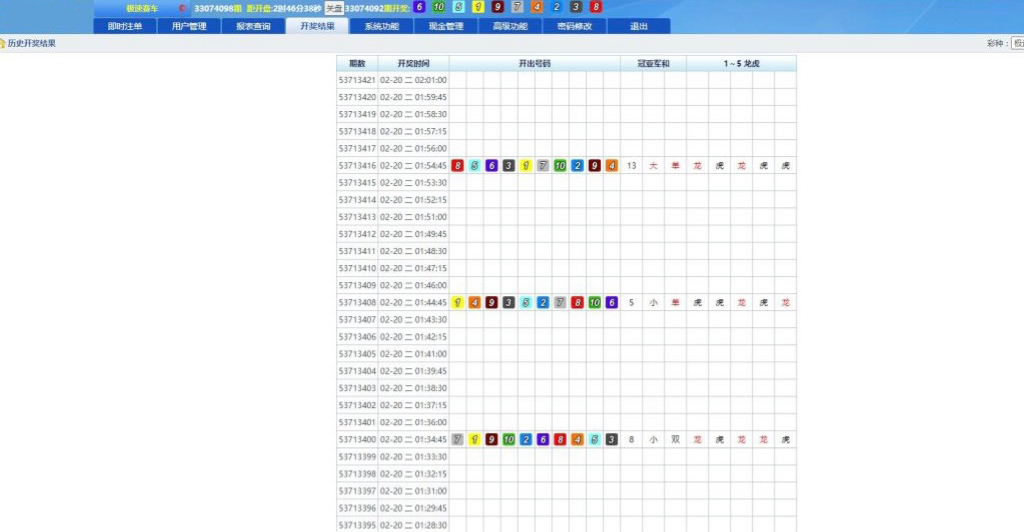Click the purple 6 ball in top bar
The image size is (1024, 532).
coord(420,7)
